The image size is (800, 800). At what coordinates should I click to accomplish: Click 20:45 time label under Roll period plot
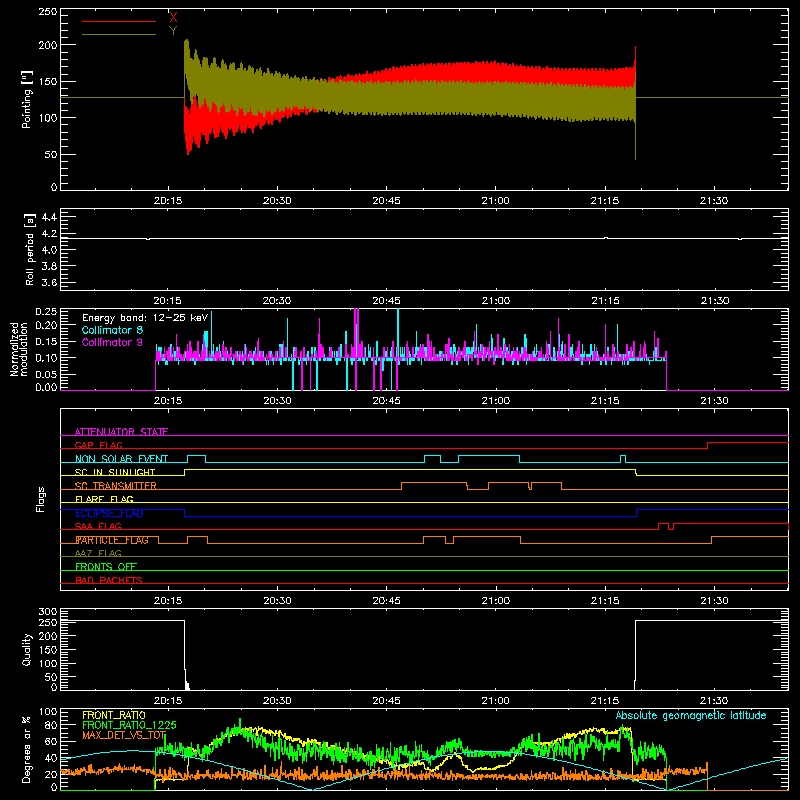(386, 301)
